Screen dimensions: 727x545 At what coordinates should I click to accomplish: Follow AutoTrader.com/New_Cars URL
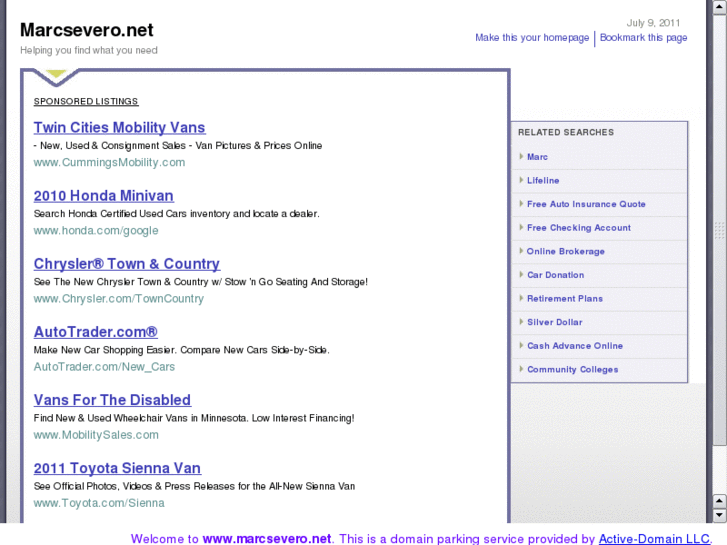pyautogui.click(x=104, y=367)
